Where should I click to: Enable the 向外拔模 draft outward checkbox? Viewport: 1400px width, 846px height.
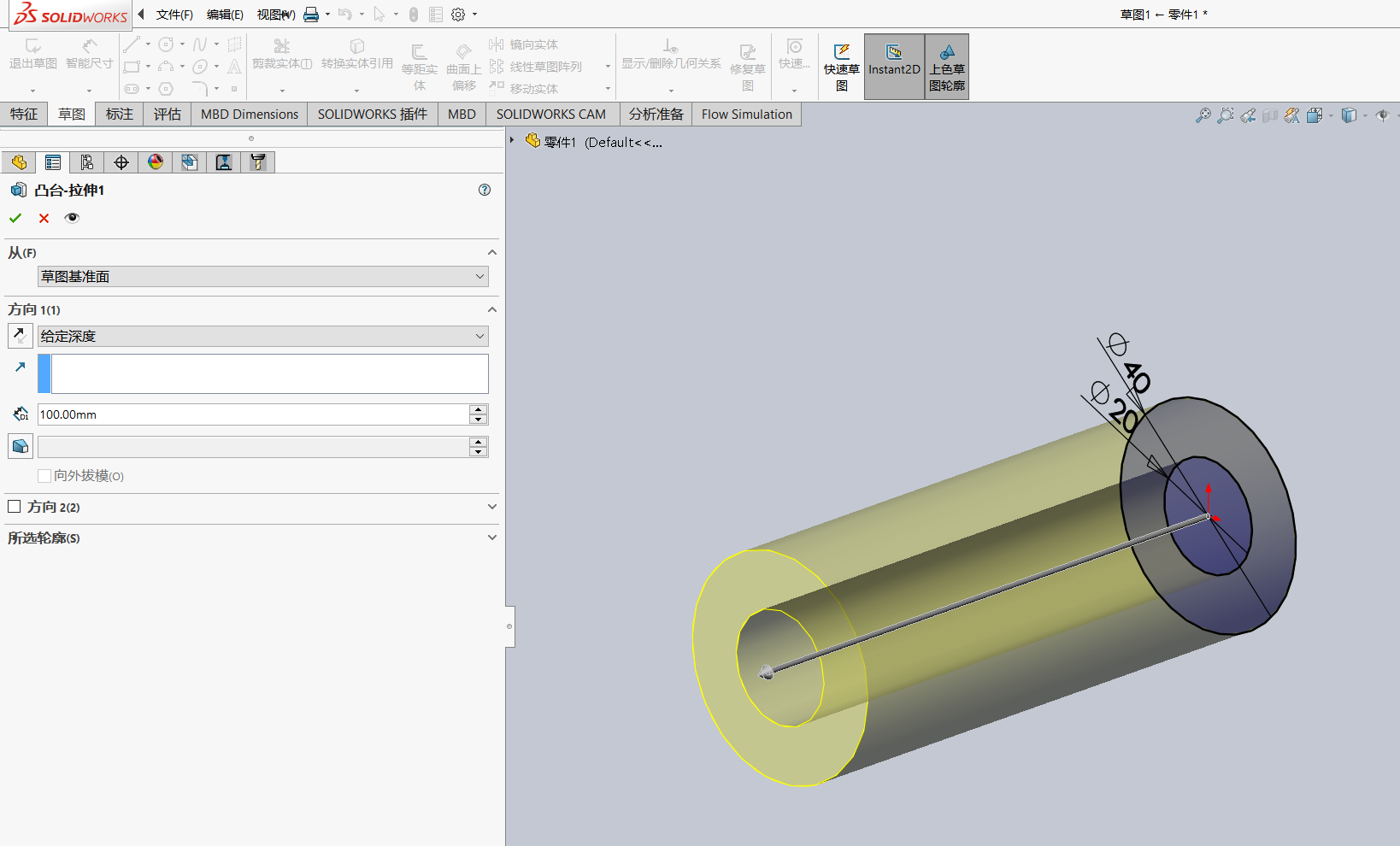tap(44, 475)
